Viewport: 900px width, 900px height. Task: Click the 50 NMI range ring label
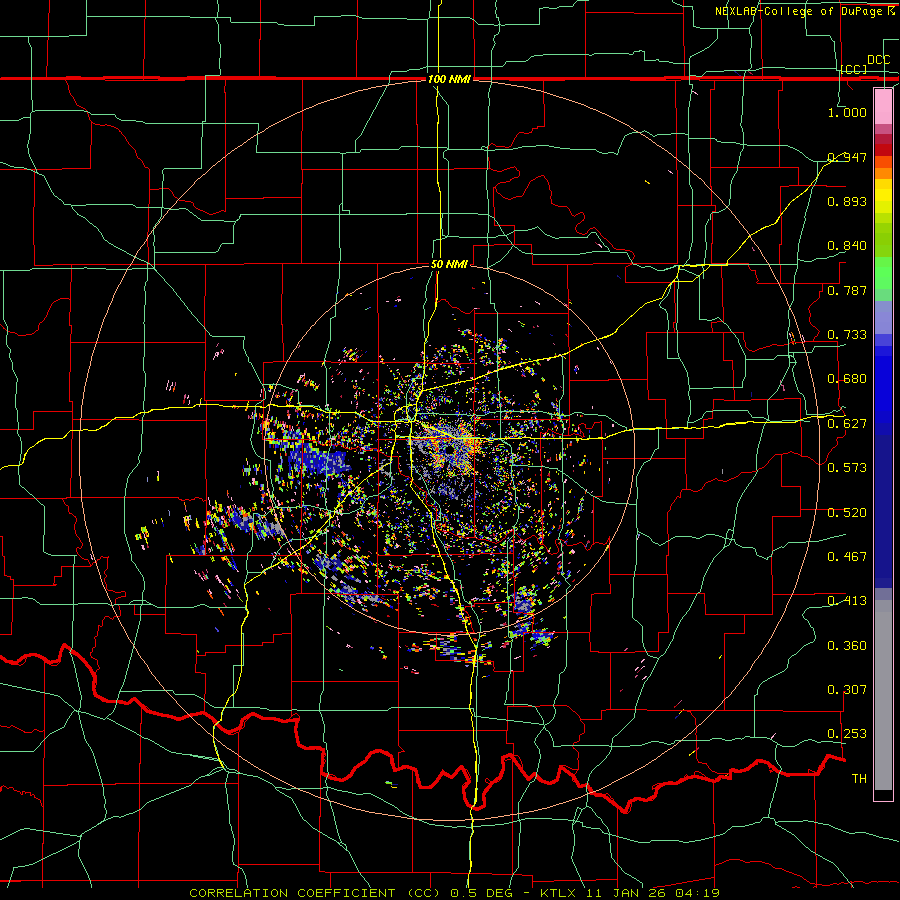click(449, 264)
